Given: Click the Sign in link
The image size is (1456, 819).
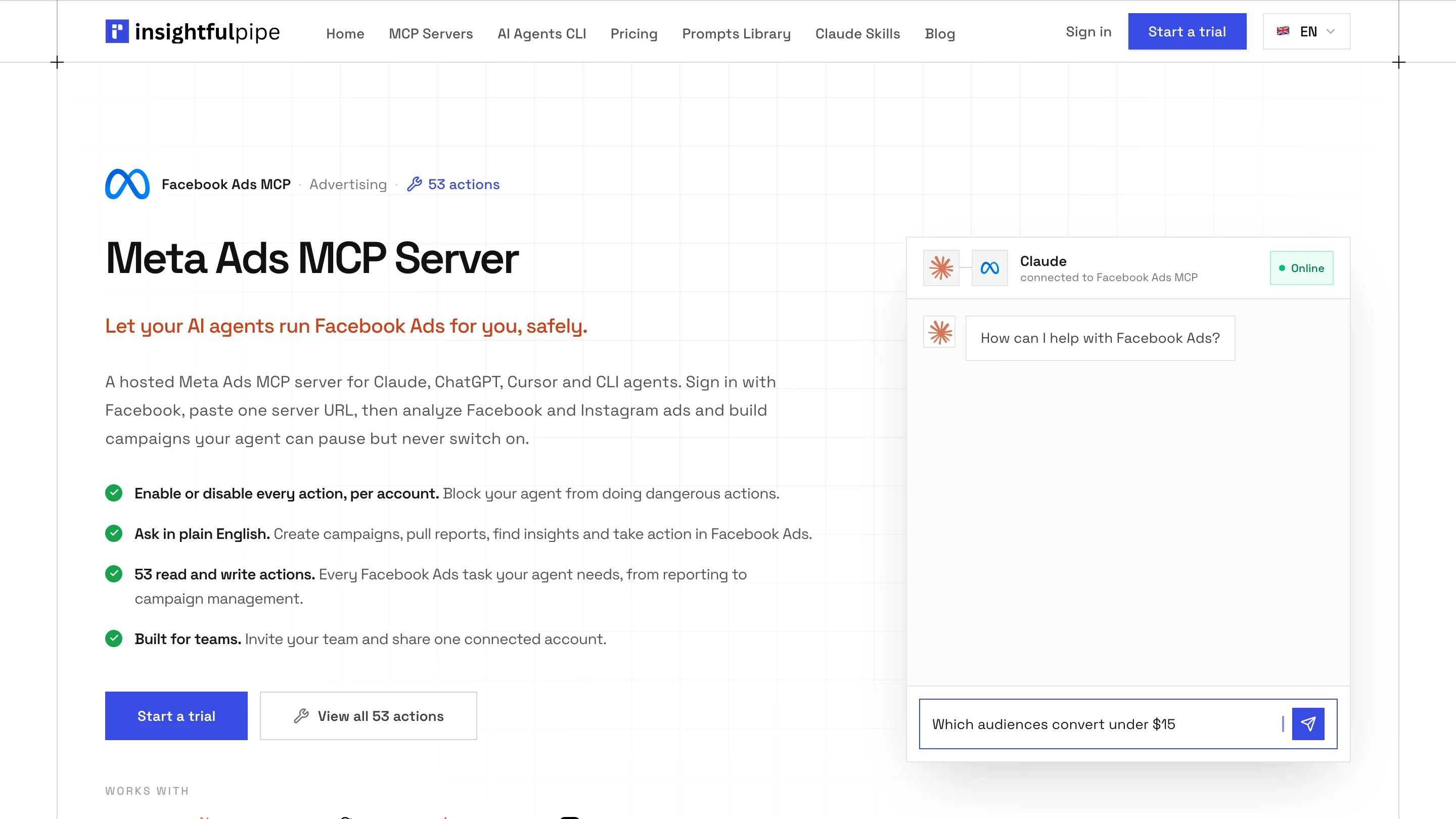Looking at the screenshot, I should click(1088, 32).
